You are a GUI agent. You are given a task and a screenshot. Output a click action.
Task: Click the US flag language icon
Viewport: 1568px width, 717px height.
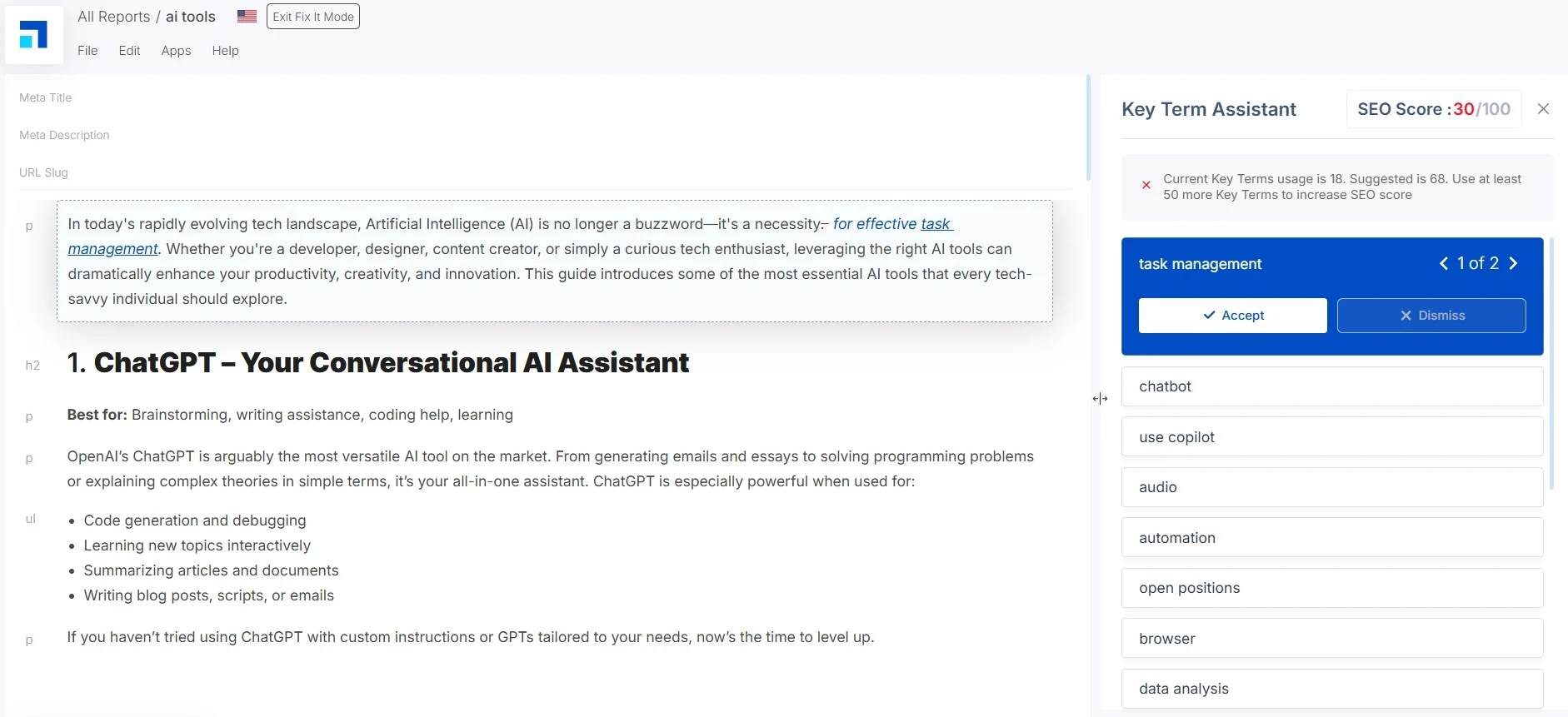click(247, 16)
